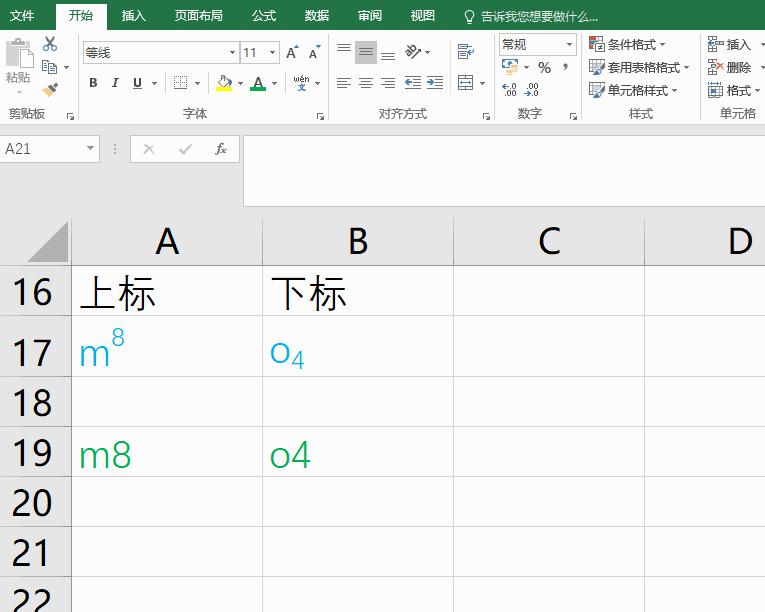Decrease decimal places
This screenshot has width=765, height=612.
pyautogui.click(x=531, y=90)
